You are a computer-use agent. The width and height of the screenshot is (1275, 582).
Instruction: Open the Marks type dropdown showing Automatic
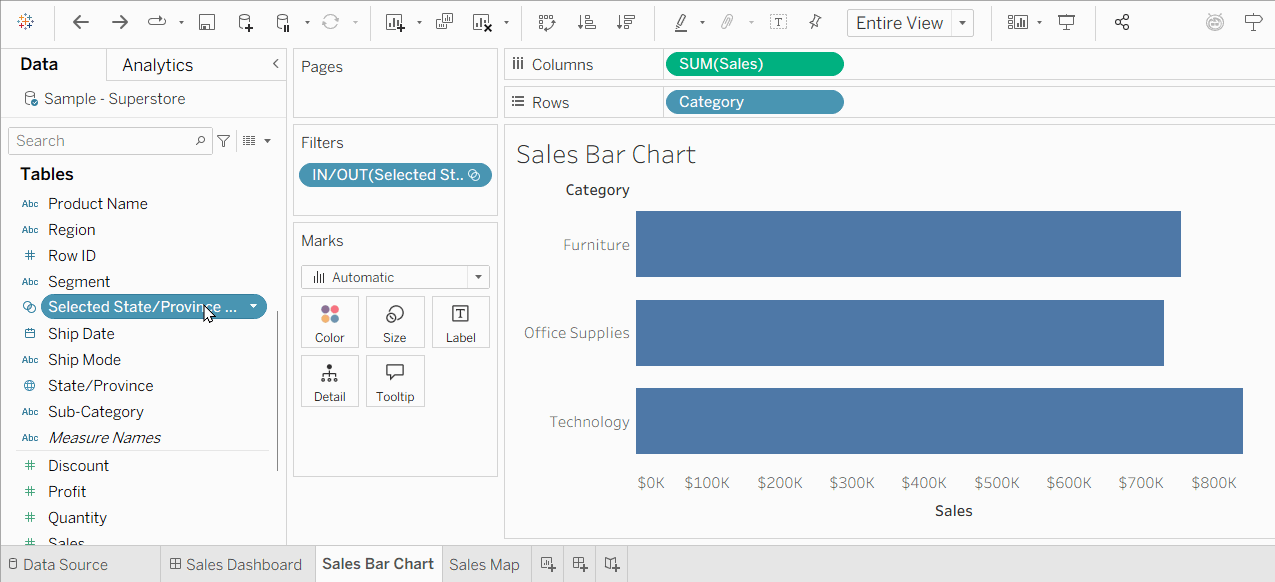[395, 277]
